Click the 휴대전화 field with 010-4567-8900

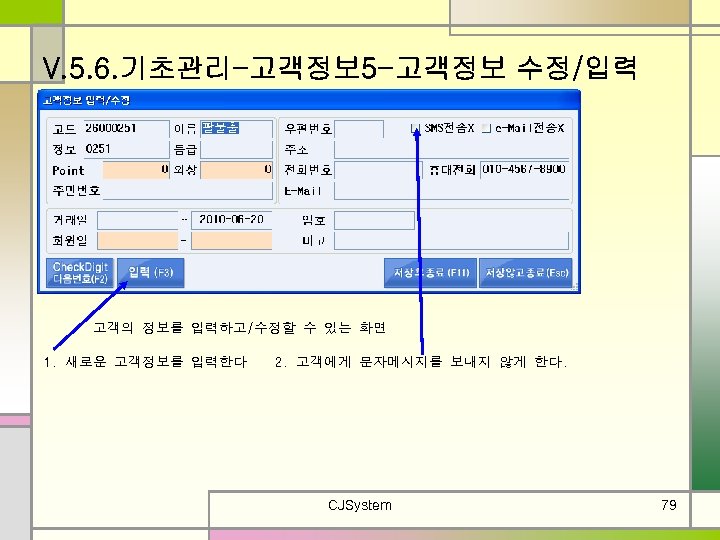pos(525,169)
